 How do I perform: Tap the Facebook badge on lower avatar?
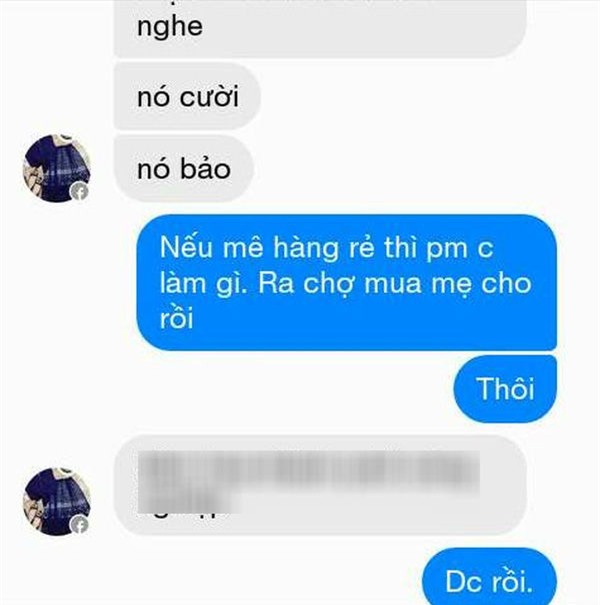[x=79, y=524]
